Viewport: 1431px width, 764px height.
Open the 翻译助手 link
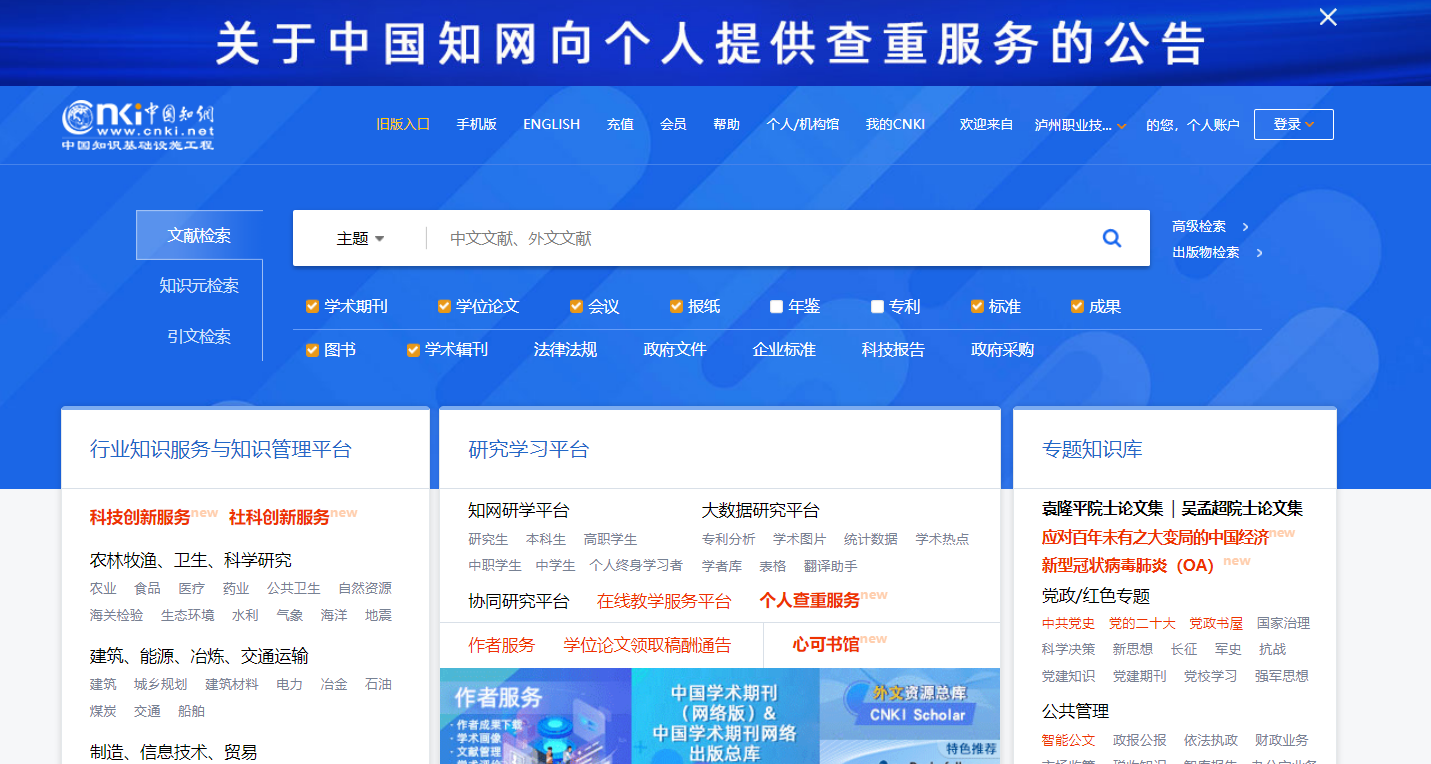[x=830, y=566]
